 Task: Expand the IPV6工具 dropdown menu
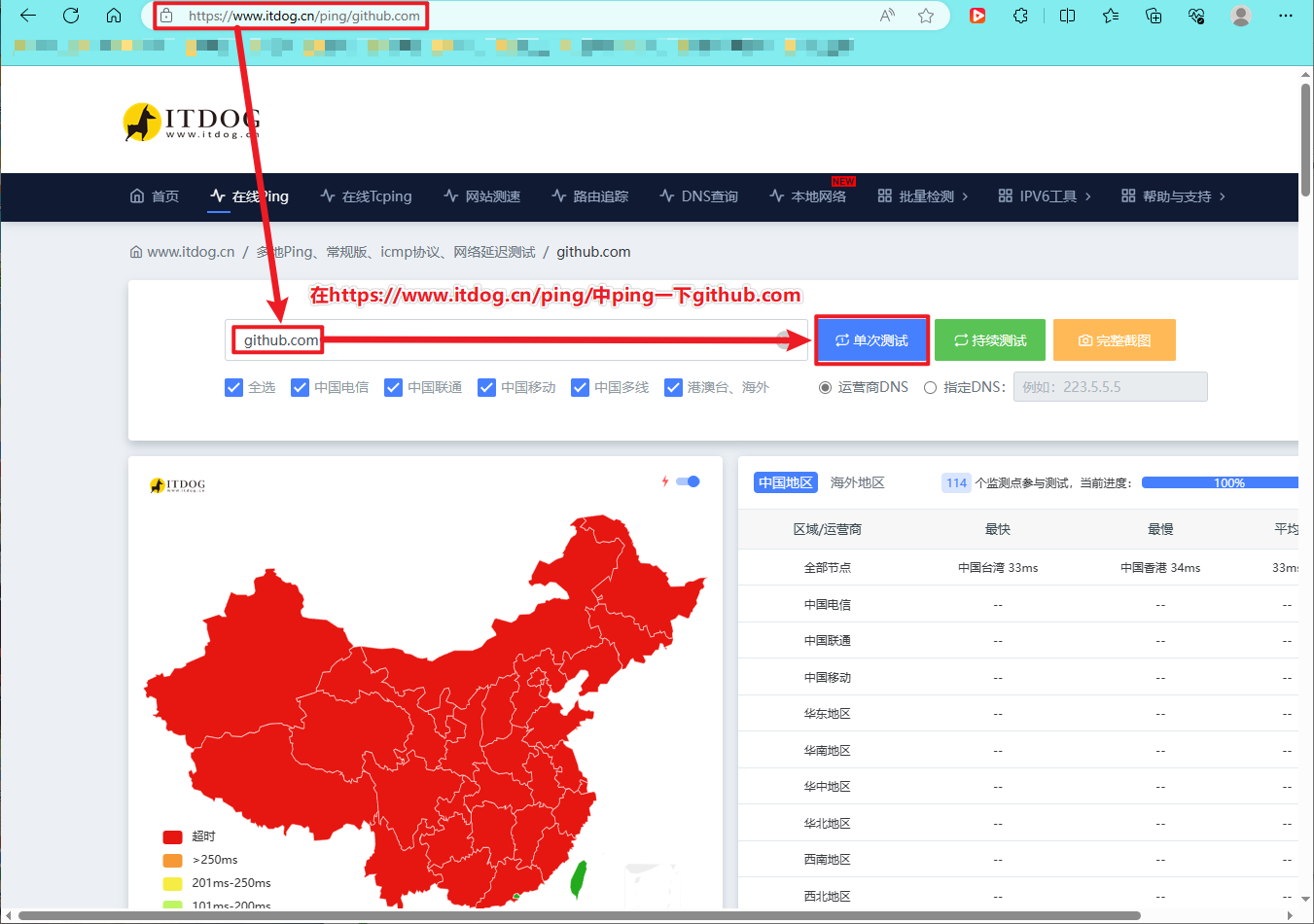(x=1045, y=196)
